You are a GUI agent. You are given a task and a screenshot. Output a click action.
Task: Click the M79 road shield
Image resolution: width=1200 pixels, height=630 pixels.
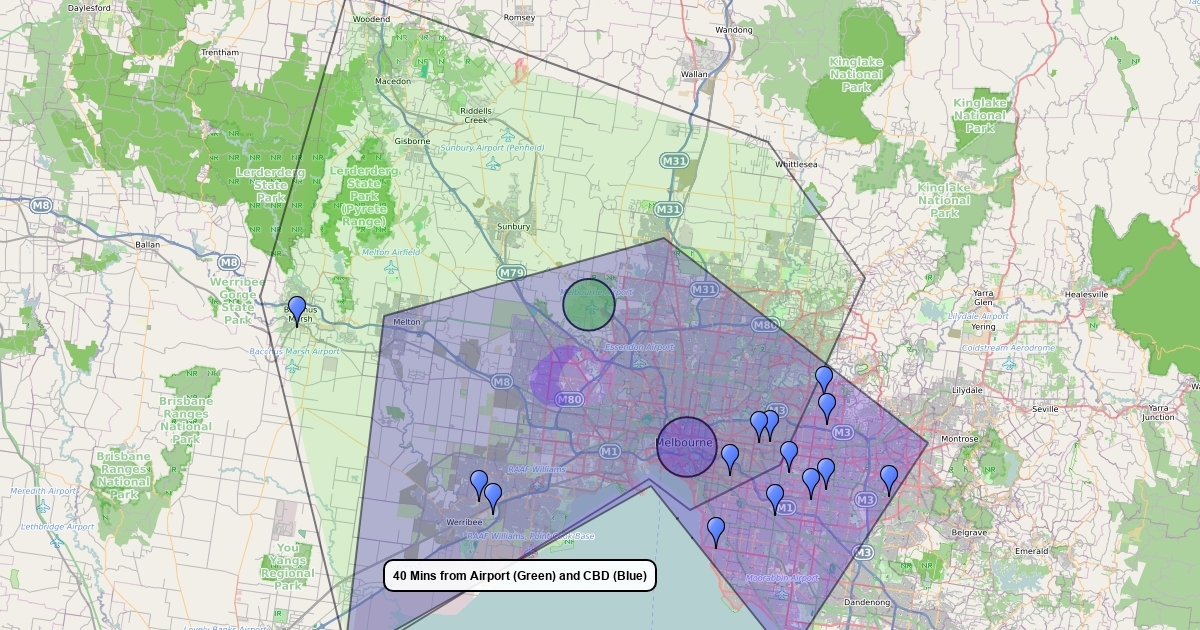[x=512, y=272]
